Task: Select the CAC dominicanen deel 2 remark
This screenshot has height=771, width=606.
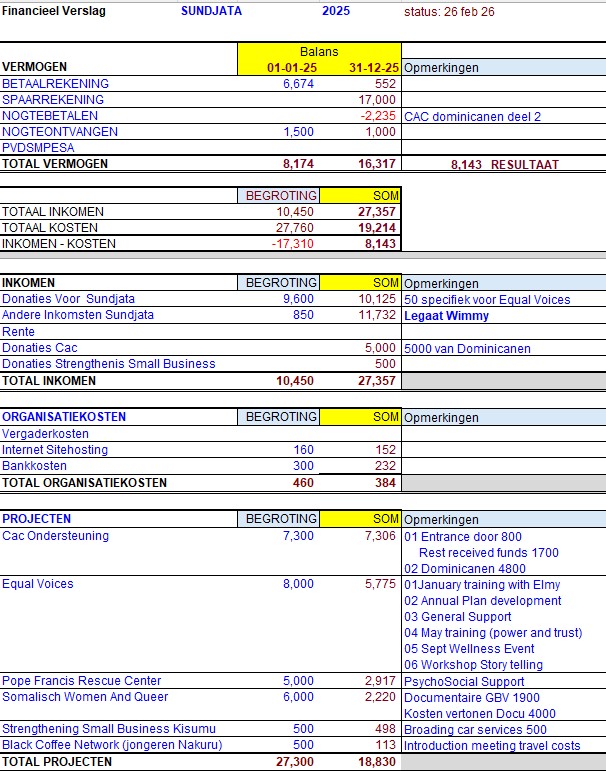Action: 472,117
